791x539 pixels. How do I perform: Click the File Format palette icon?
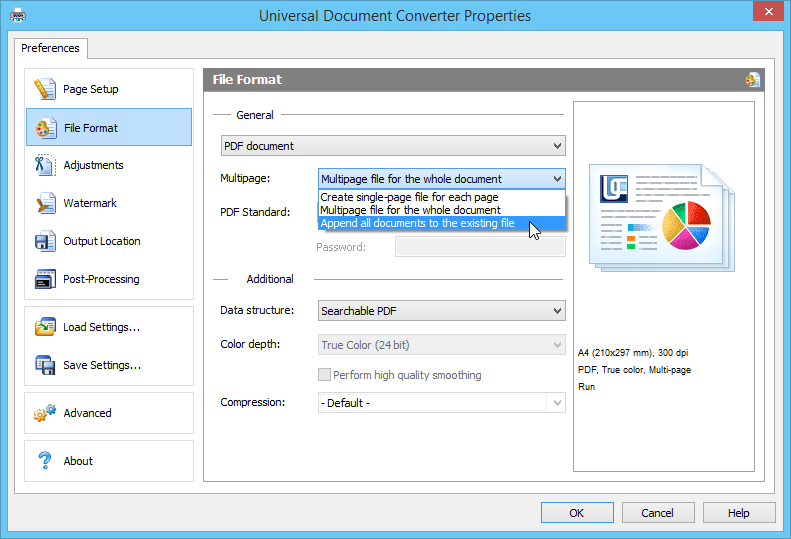tap(45, 127)
